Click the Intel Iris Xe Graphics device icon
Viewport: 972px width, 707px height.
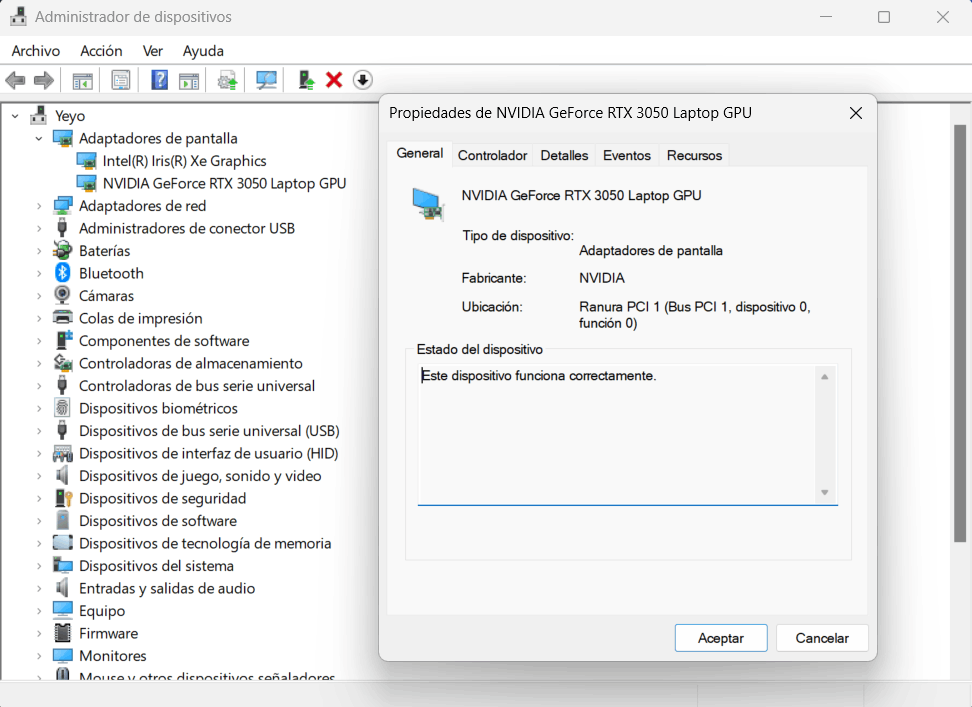point(86,160)
